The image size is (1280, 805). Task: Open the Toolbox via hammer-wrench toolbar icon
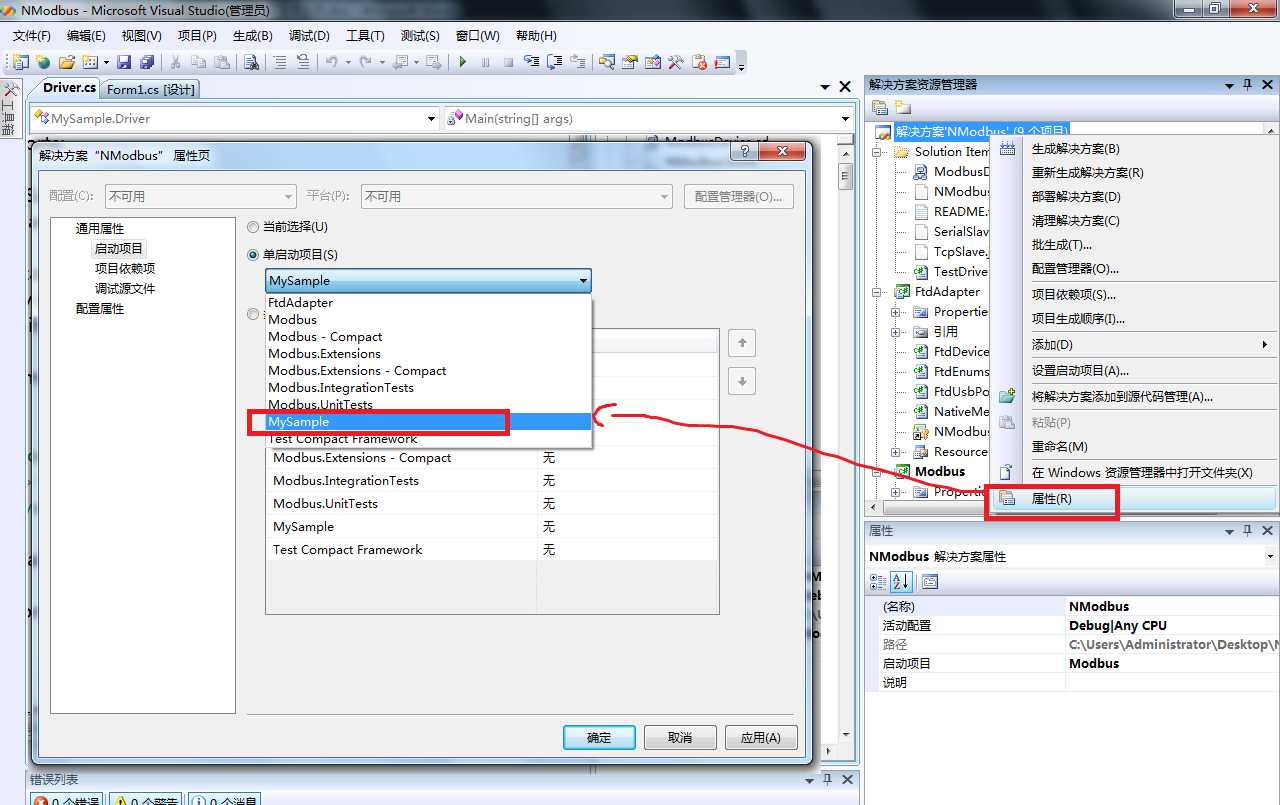coord(675,62)
